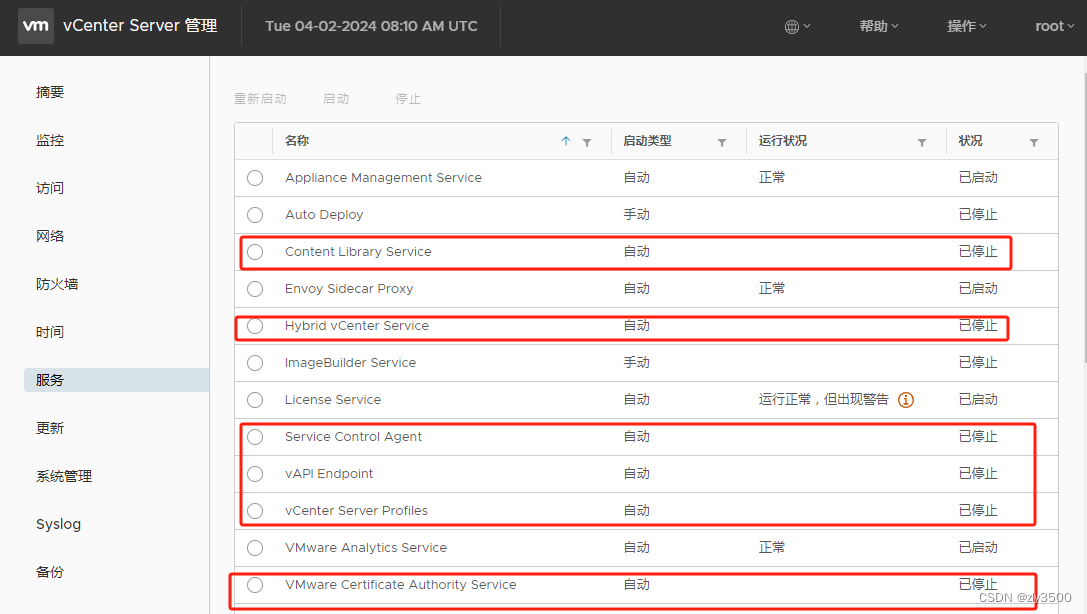This screenshot has width=1087, height=614.
Task: Click the sort arrow in 名称 column
Action: (x=566, y=141)
